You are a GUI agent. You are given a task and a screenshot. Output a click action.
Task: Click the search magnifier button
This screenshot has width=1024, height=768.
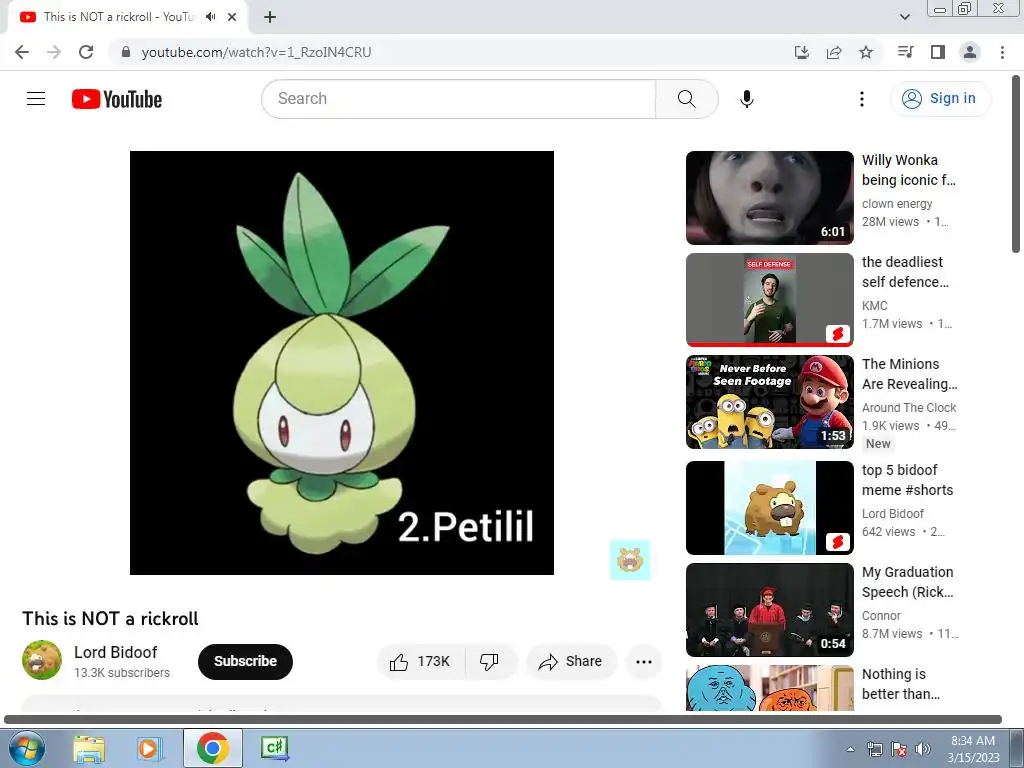(686, 99)
